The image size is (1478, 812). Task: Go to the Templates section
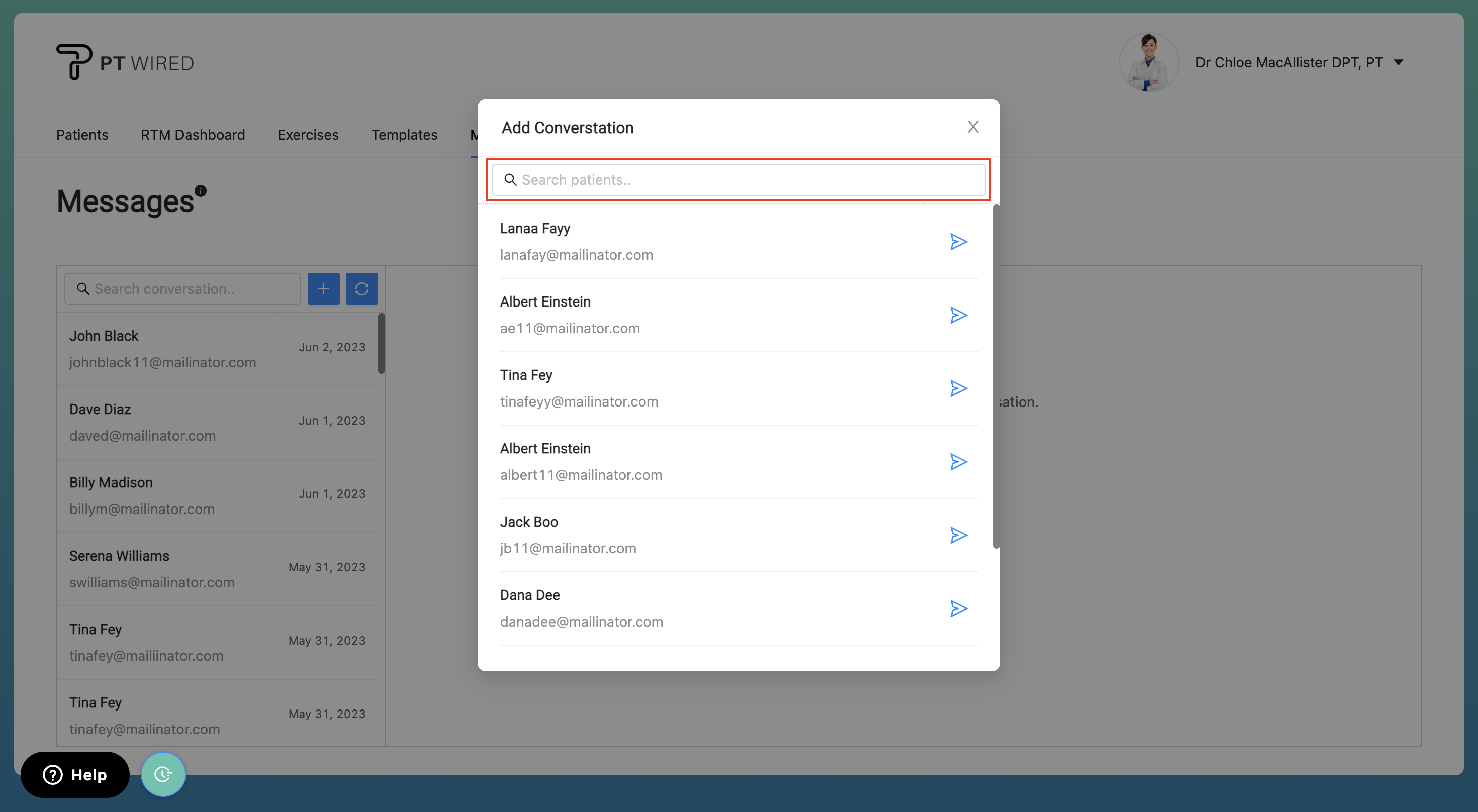[x=405, y=135]
